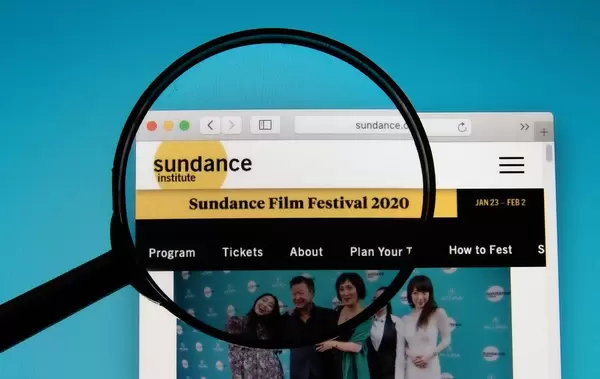Open the toolbar overflow double-chevron

click(525, 127)
